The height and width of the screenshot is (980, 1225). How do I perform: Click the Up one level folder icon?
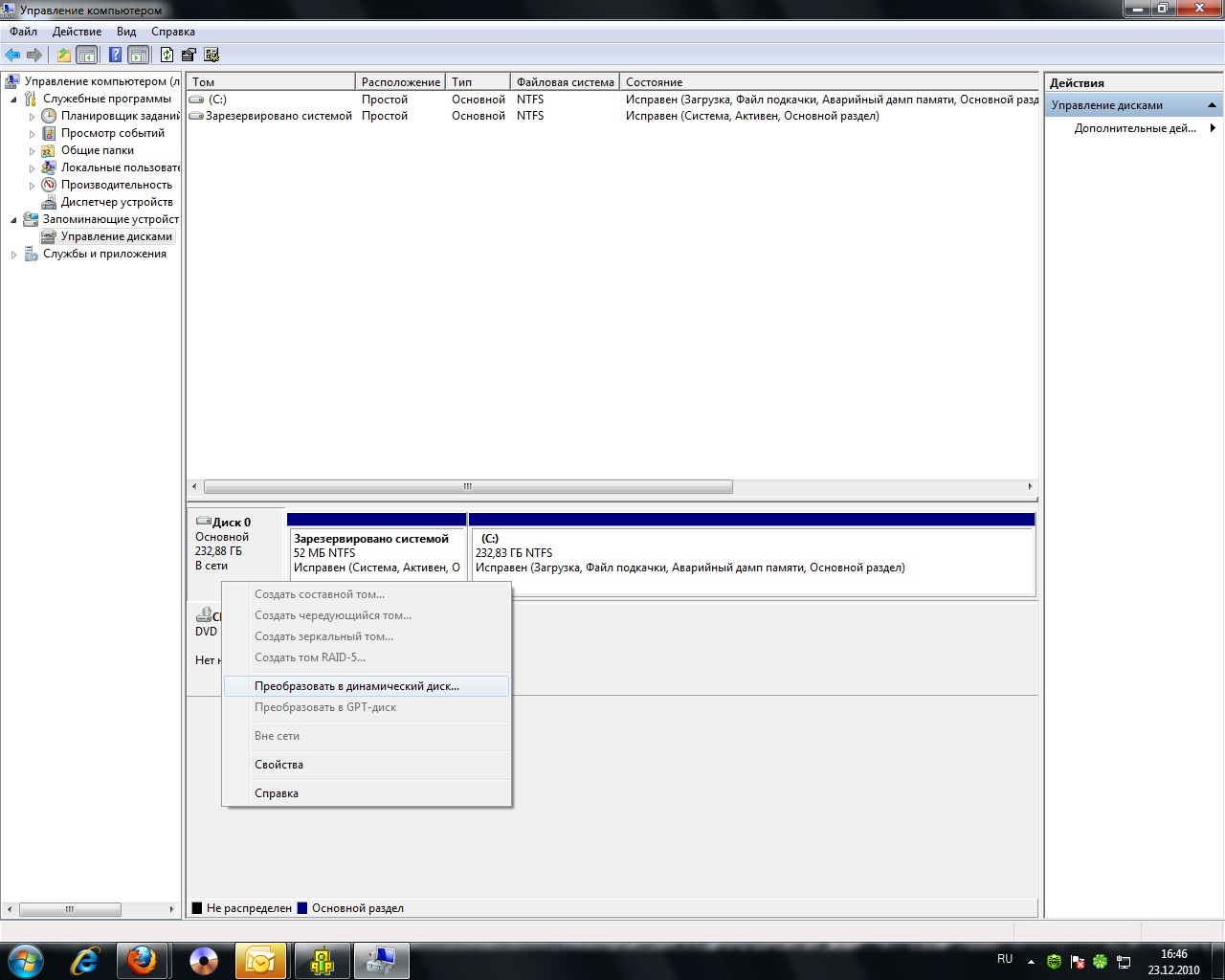coord(64,56)
